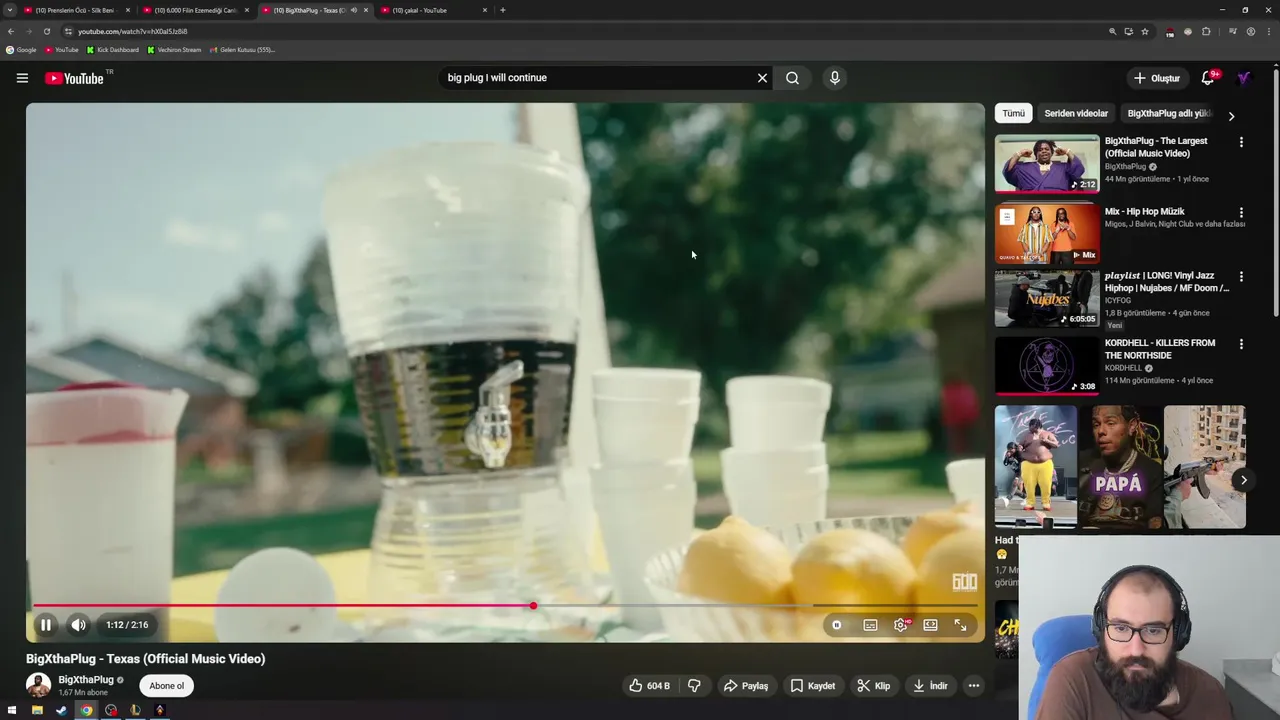Open the PAPÁ short thumbnail
Screen dimensions: 1280x720
[x=1120, y=466]
